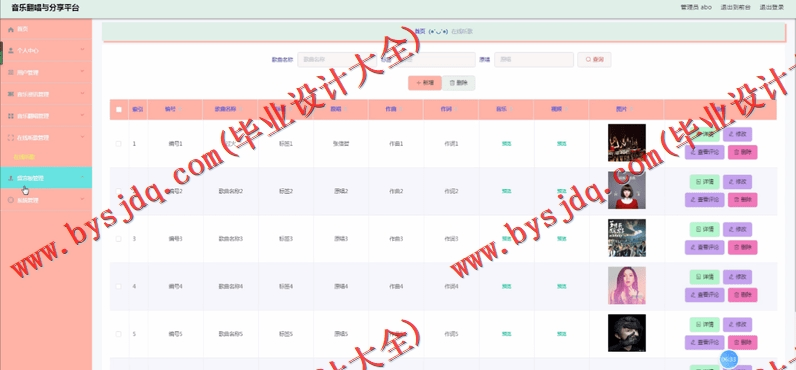The width and height of the screenshot is (796, 370).
Task: Tick the checkbox for row 编号4
Action: pyautogui.click(x=119, y=286)
